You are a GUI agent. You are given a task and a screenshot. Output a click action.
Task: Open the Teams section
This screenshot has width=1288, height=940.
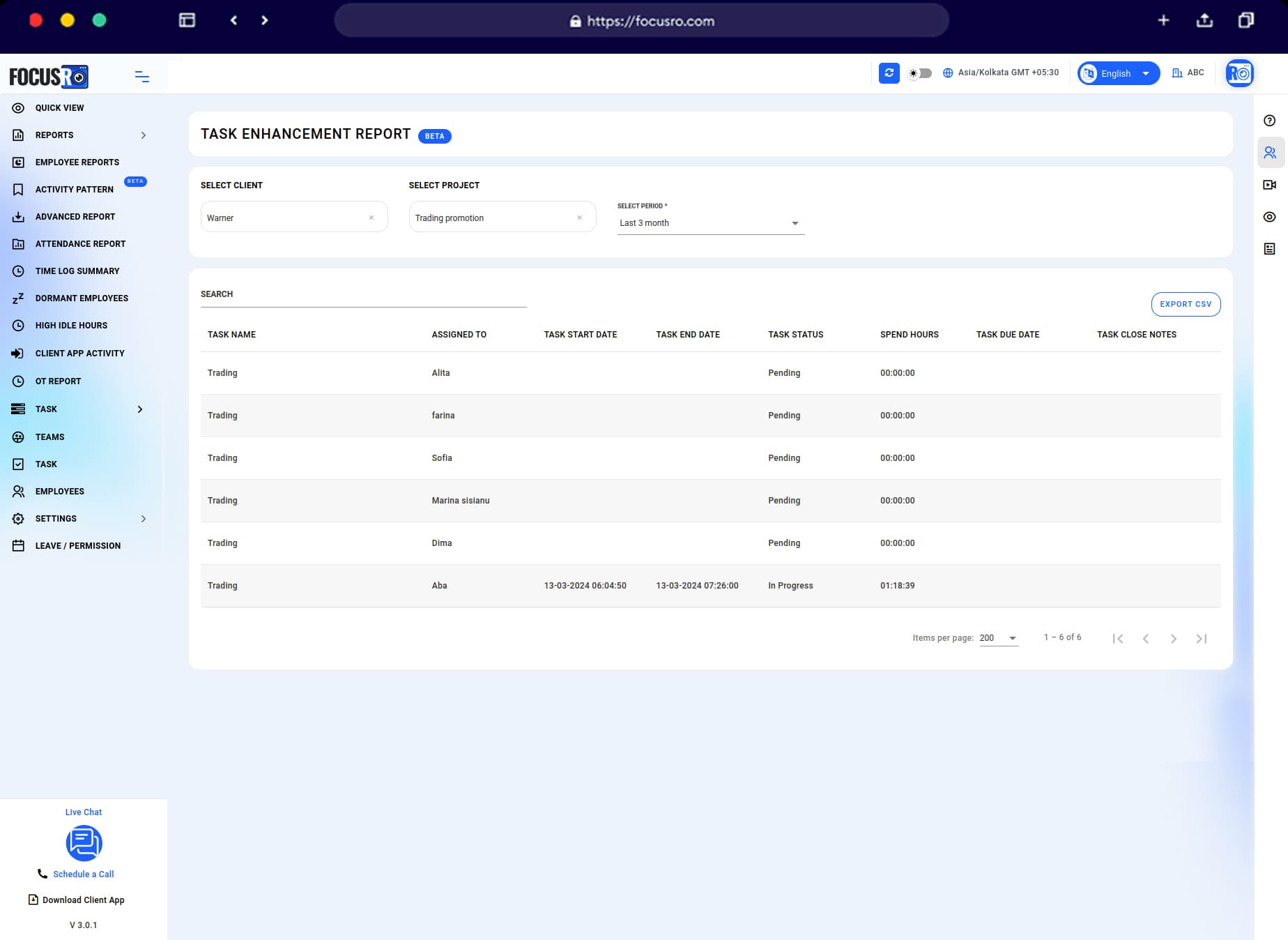[x=49, y=437]
